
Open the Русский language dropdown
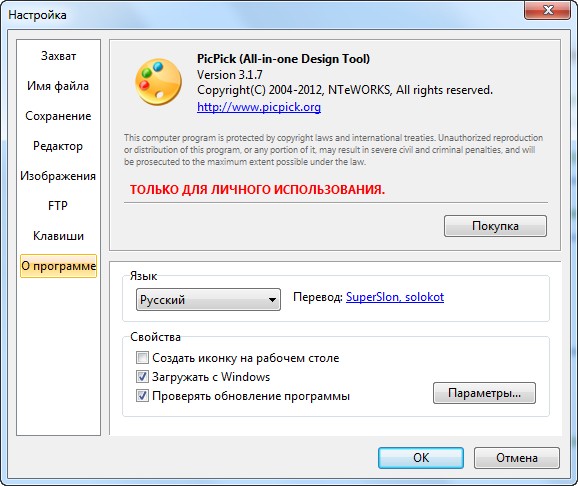[208, 299]
